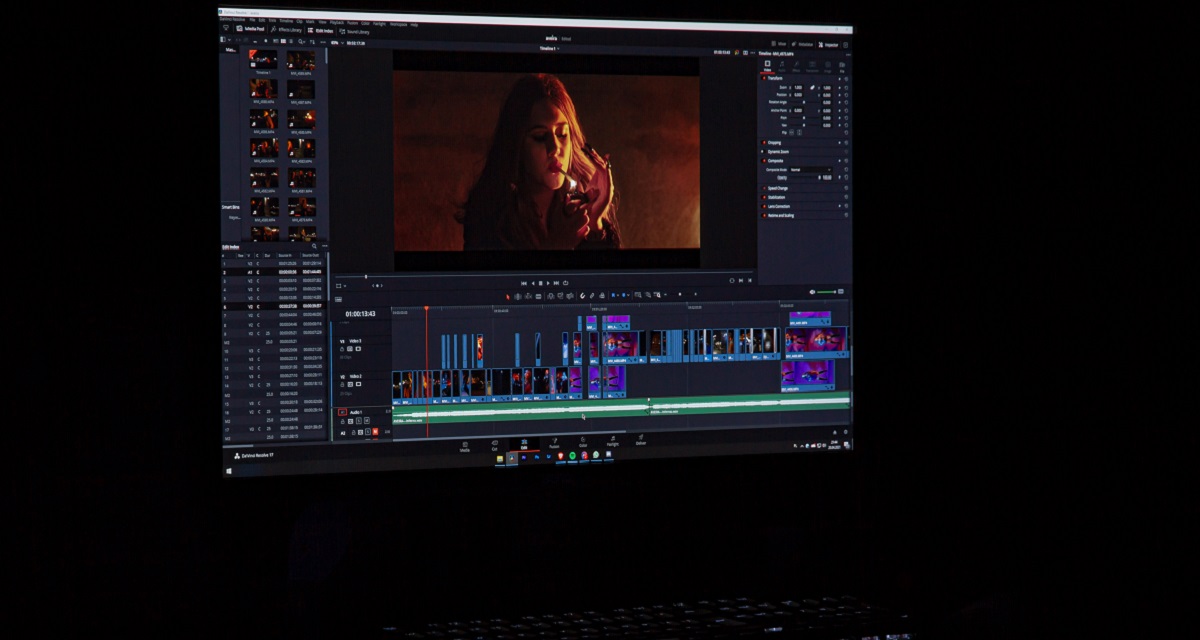Screen dimensions: 1200x640
Task: Toggle the timeline Snapping magnet icon
Action: pos(582,295)
